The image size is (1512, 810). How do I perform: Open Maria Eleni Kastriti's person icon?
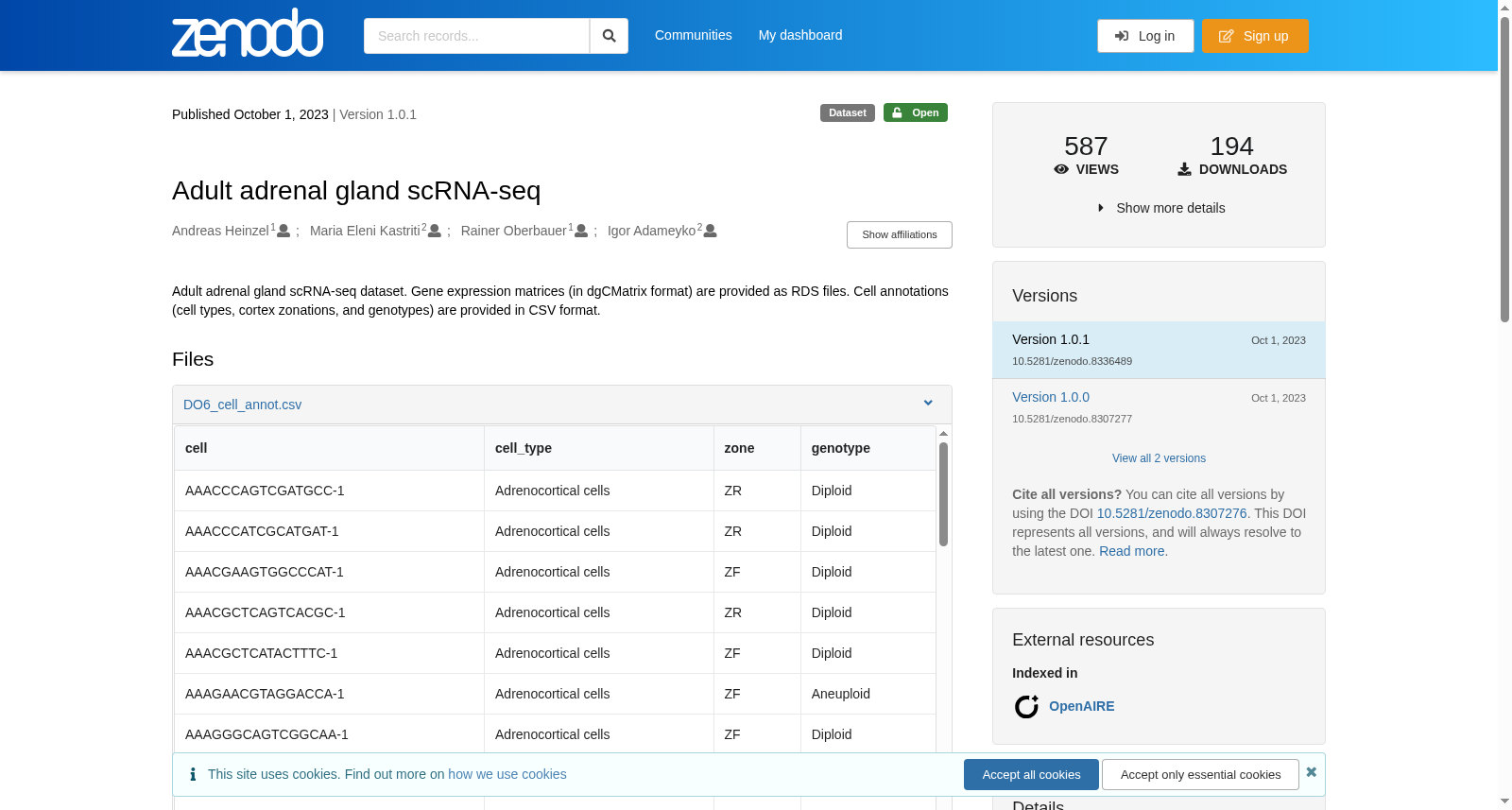(435, 231)
